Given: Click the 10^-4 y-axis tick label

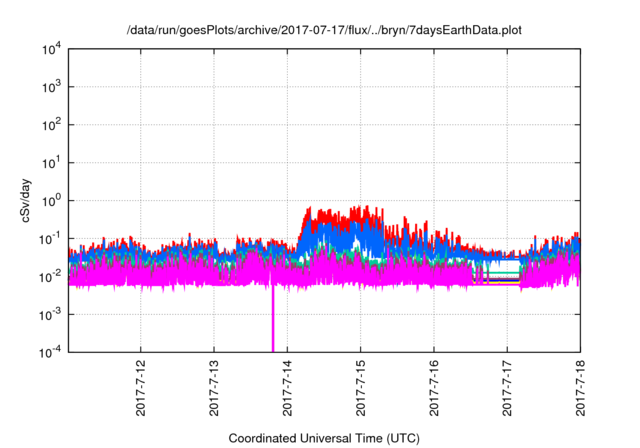Looking at the screenshot, I should pyautogui.click(x=51, y=352).
